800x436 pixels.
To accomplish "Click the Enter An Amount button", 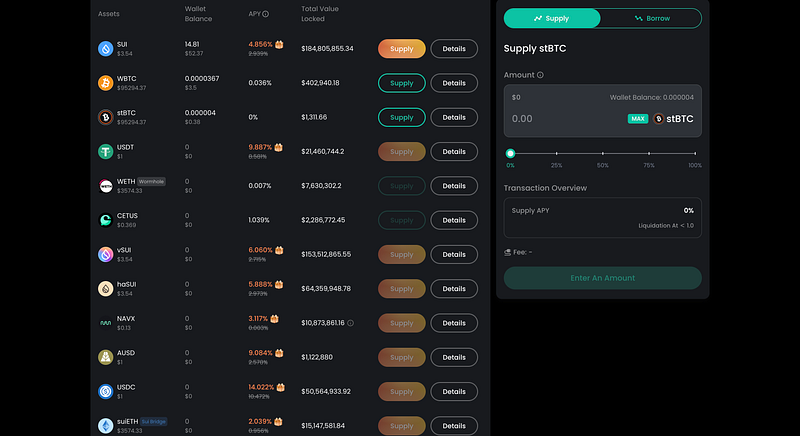I will point(603,278).
